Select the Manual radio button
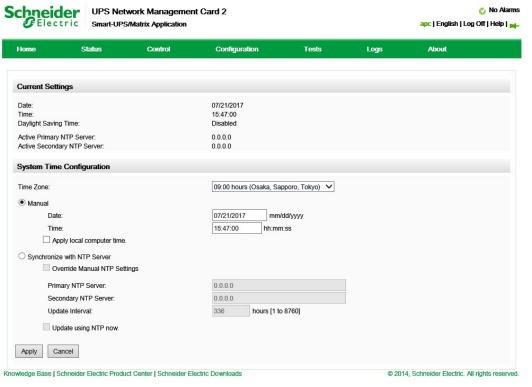The width and height of the screenshot is (532, 387). pos(22,202)
